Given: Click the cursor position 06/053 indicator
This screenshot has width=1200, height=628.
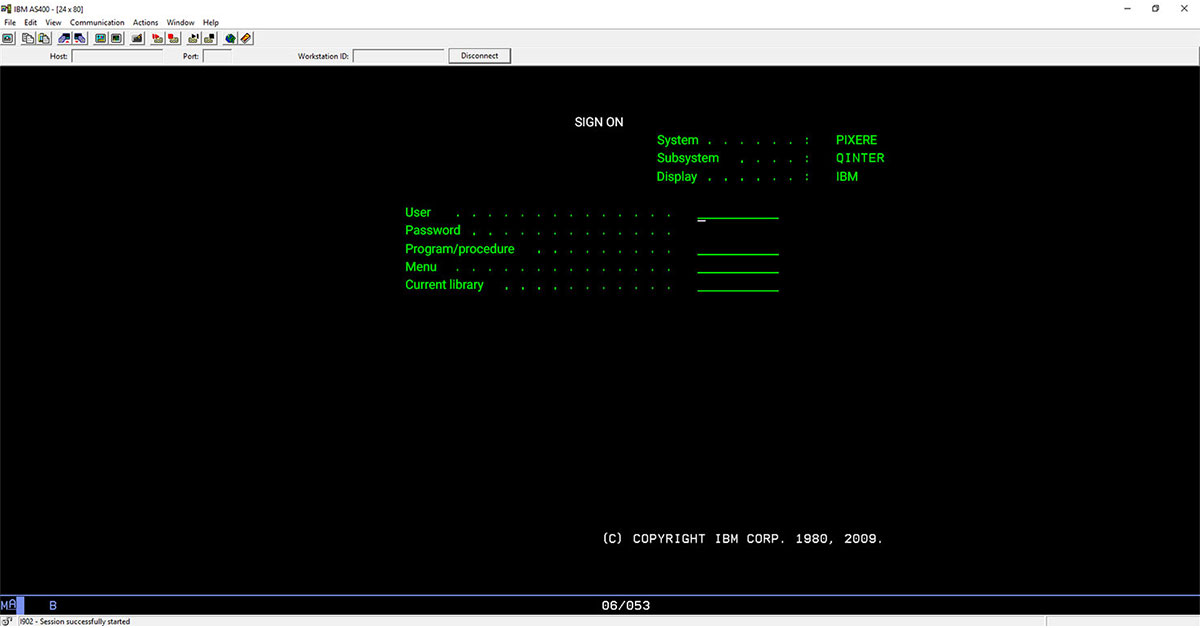Looking at the screenshot, I should 626,606.
